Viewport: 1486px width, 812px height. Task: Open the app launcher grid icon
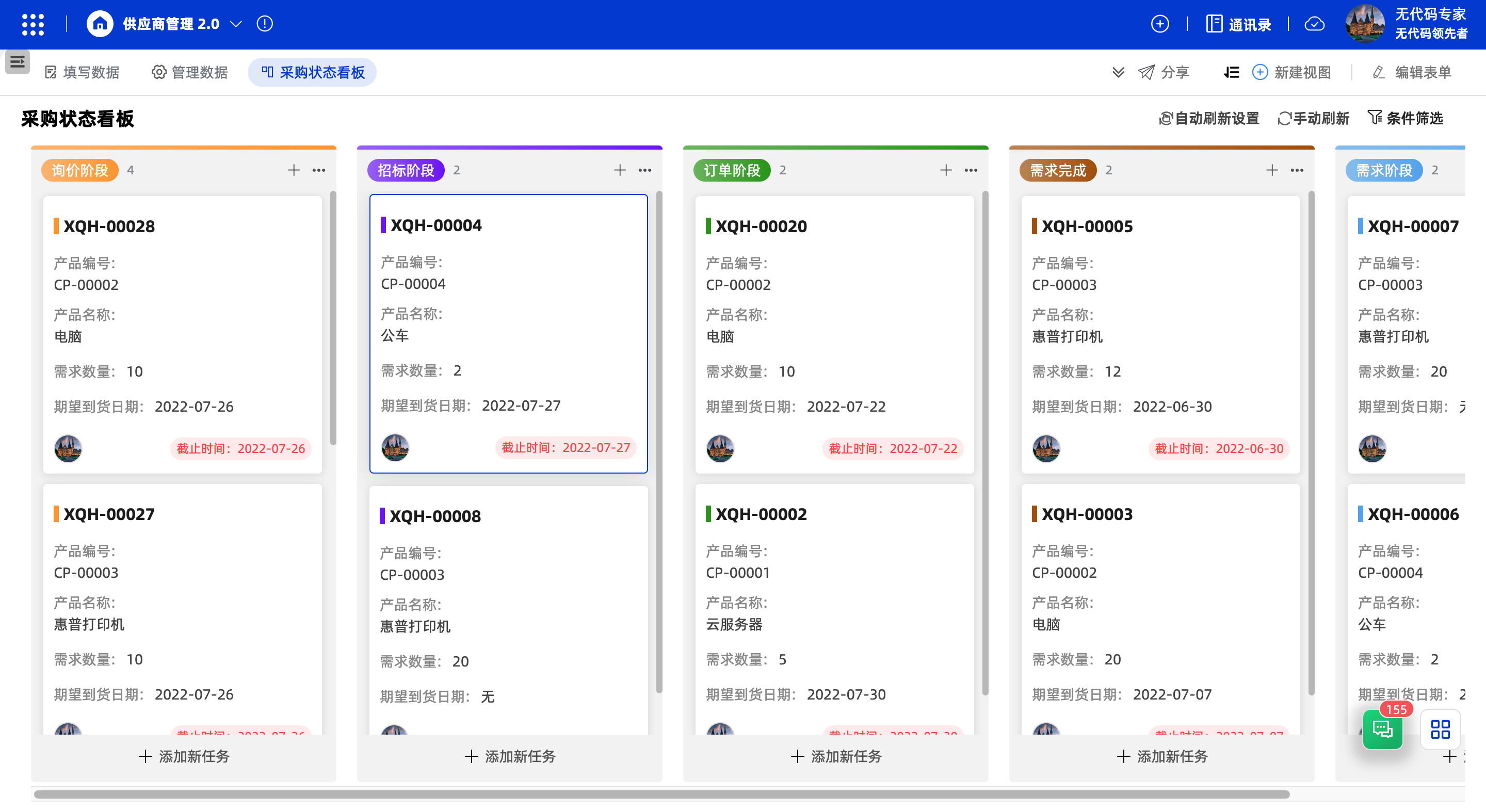click(33, 24)
